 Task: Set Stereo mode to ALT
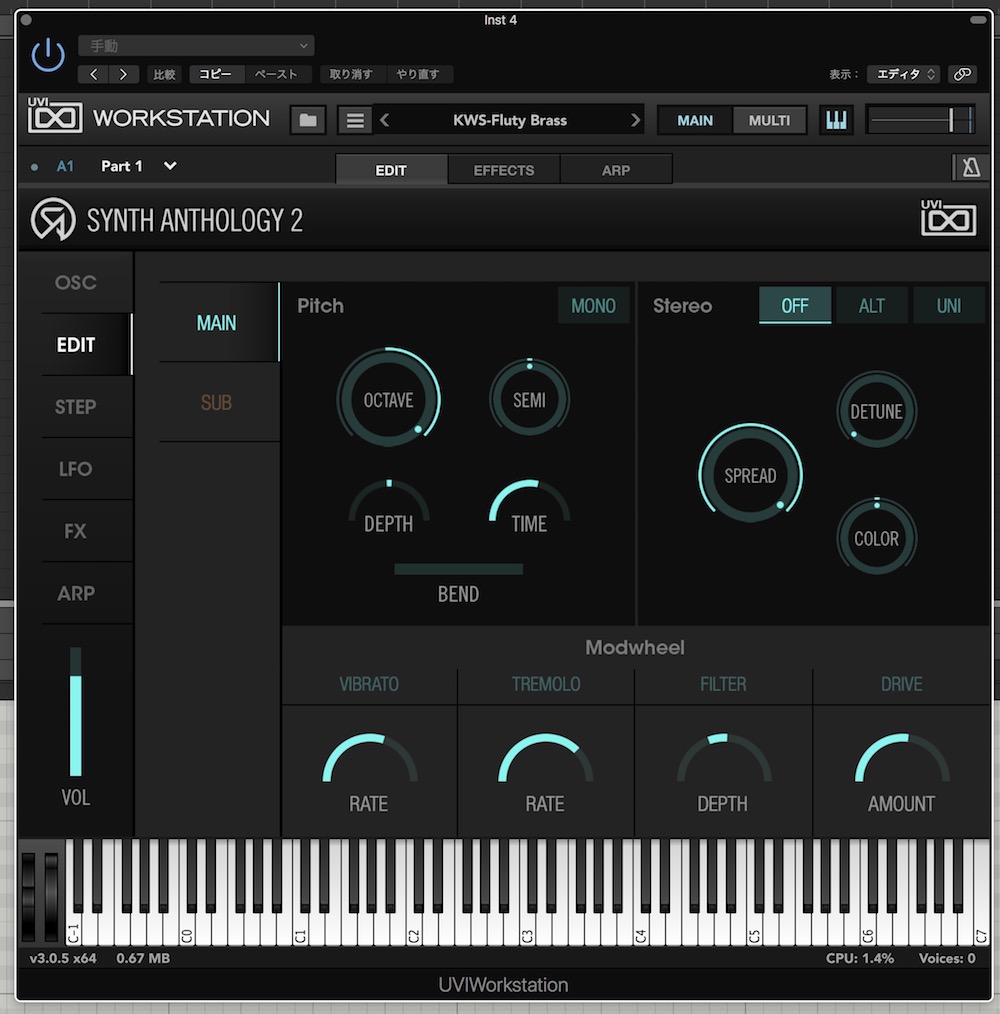click(871, 306)
